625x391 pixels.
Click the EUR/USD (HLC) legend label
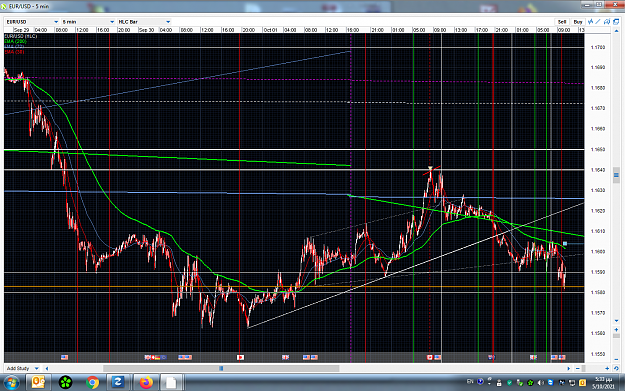(x=21, y=36)
